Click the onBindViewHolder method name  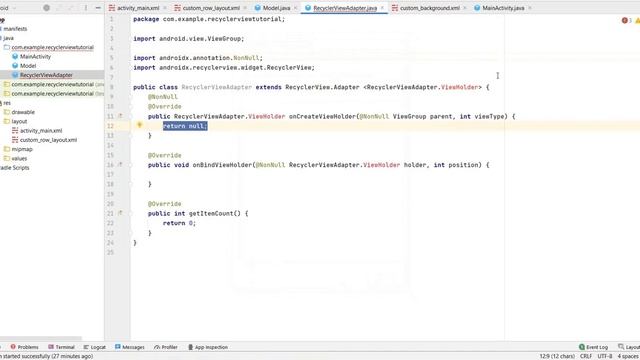(222, 165)
